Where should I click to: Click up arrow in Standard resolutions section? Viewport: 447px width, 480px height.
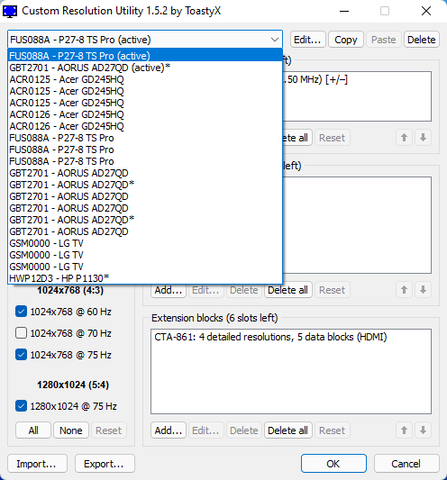coord(404,290)
